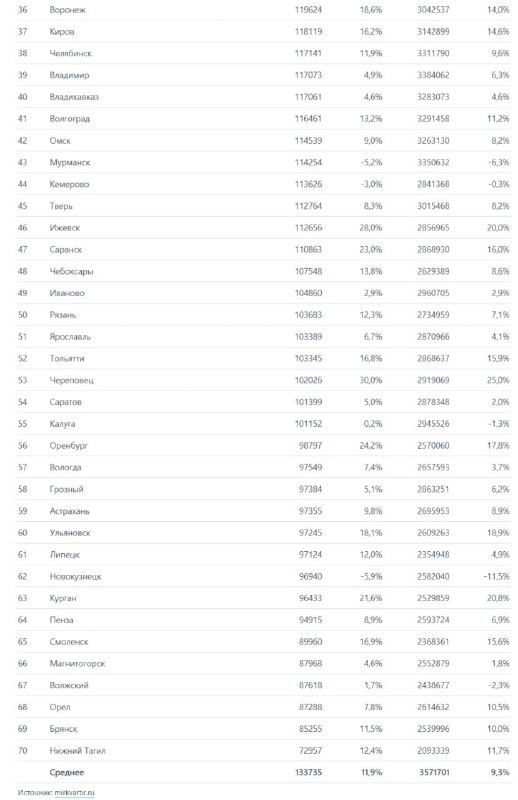The height and width of the screenshot is (800, 518).
Task: Click the Череповец 30,0% growth value
Action: coord(371,380)
